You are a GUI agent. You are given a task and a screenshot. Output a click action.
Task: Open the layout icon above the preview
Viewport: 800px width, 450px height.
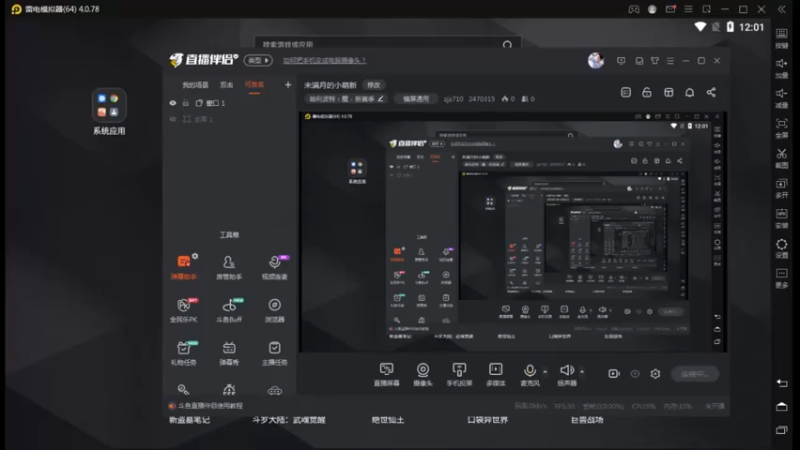668,92
